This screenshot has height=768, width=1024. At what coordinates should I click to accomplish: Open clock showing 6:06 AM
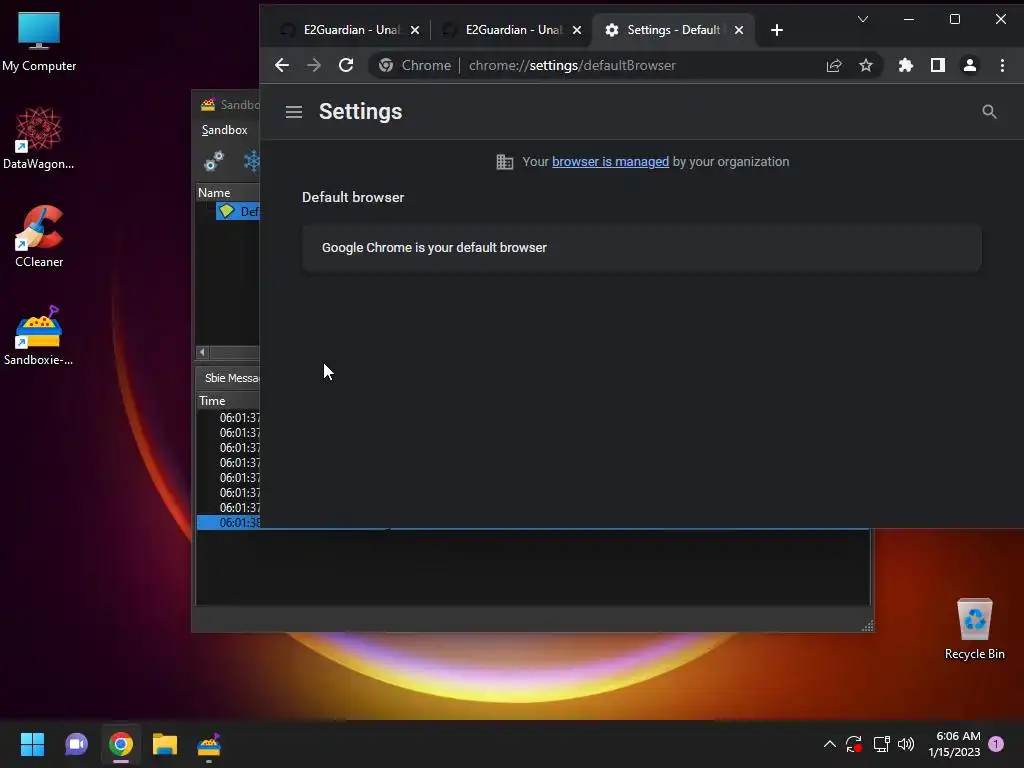click(x=954, y=744)
